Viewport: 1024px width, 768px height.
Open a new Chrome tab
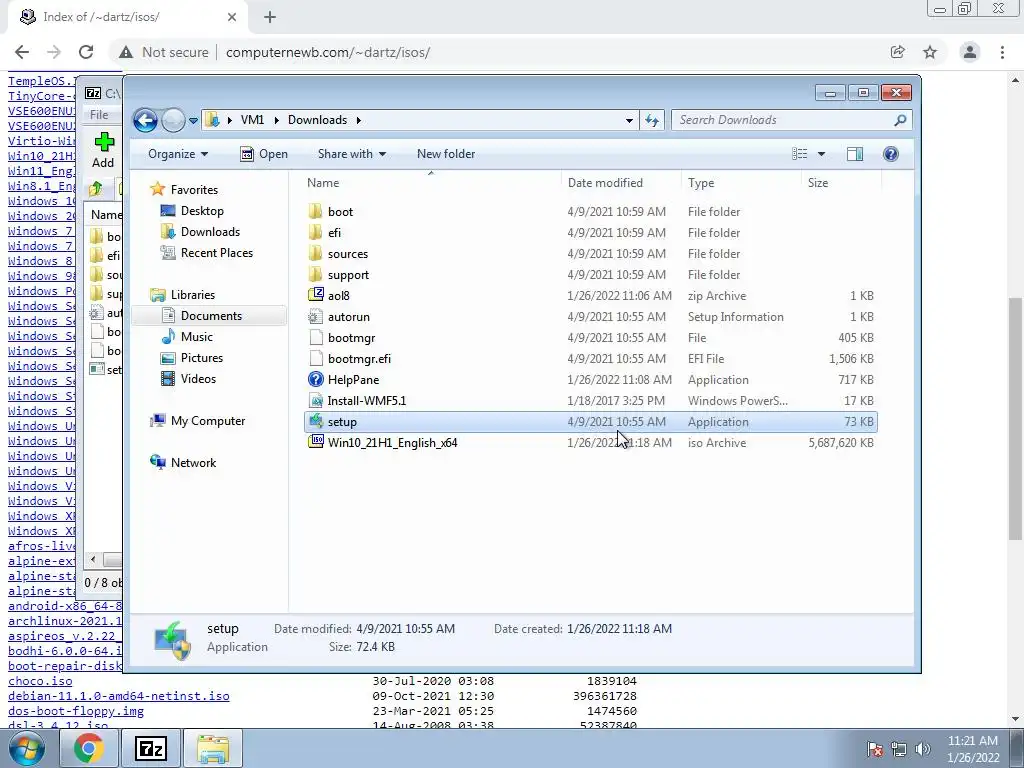pos(270,17)
